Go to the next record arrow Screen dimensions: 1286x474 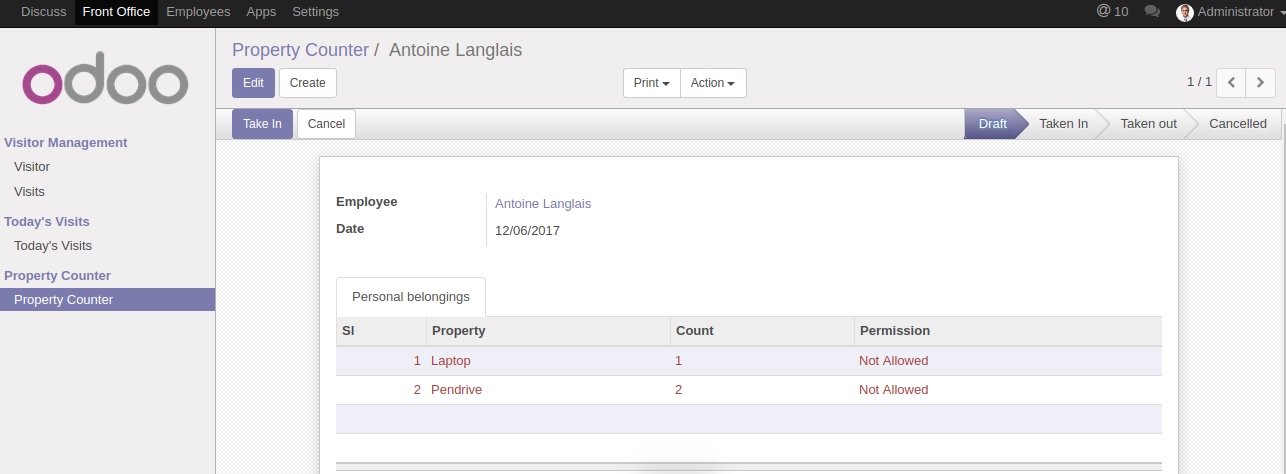tap(1261, 83)
